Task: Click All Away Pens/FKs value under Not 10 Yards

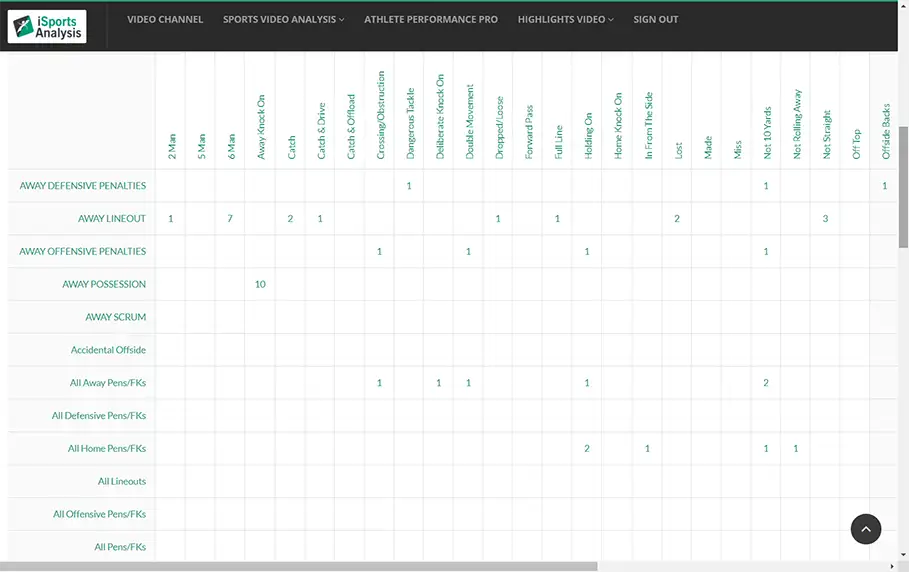Action: tap(766, 383)
